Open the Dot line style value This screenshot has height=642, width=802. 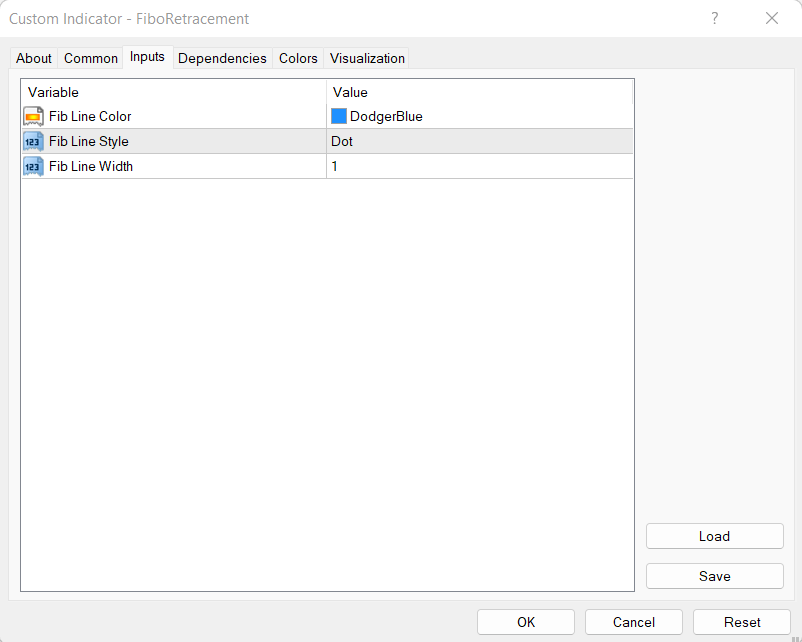point(480,141)
